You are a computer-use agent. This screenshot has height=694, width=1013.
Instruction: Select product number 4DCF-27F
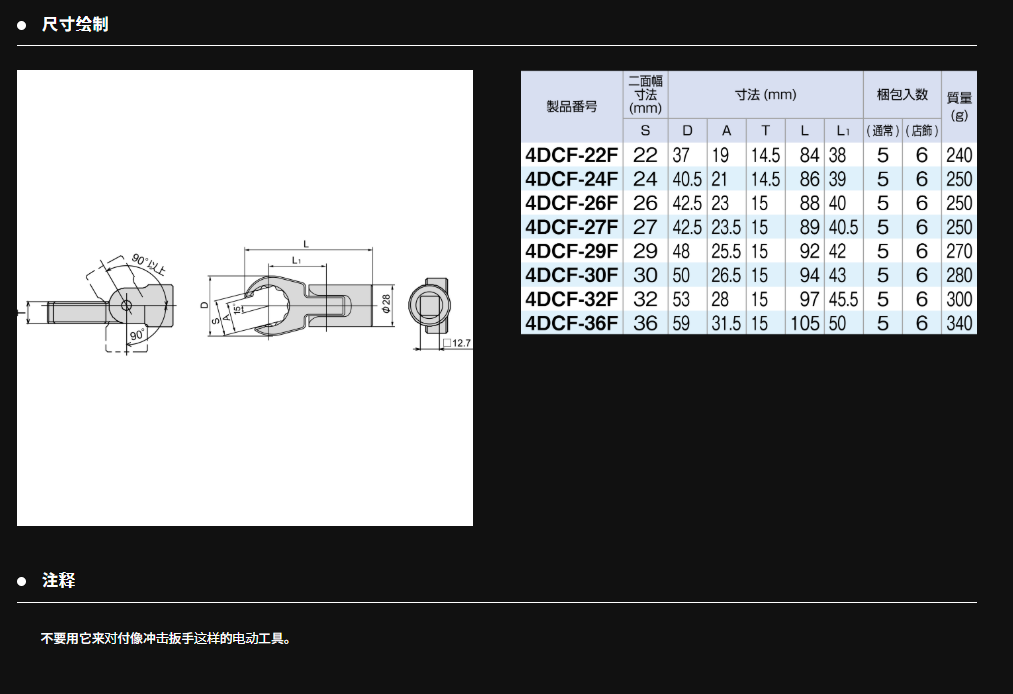pyautogui.click(x=572, y=227)
